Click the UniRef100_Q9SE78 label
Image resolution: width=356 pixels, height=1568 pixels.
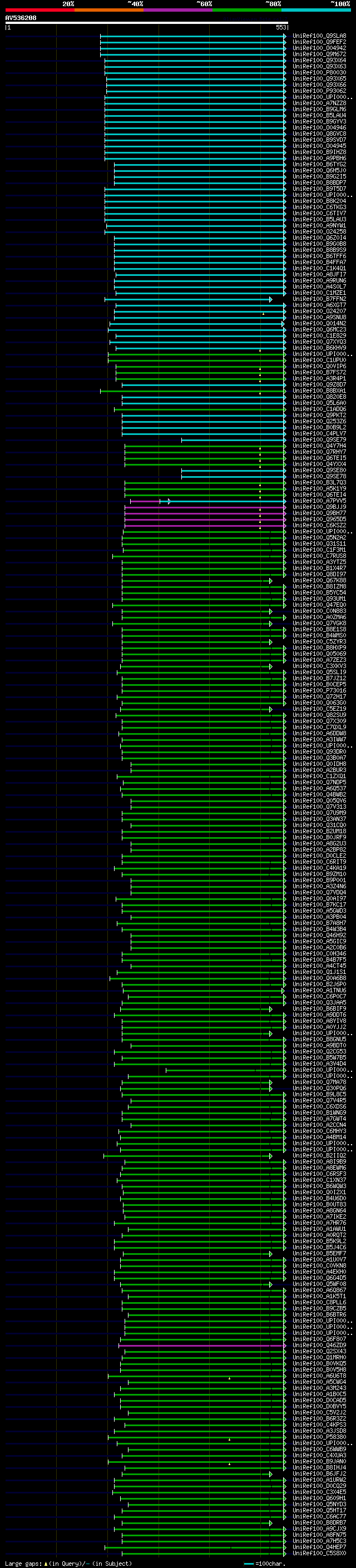(319, 477)
